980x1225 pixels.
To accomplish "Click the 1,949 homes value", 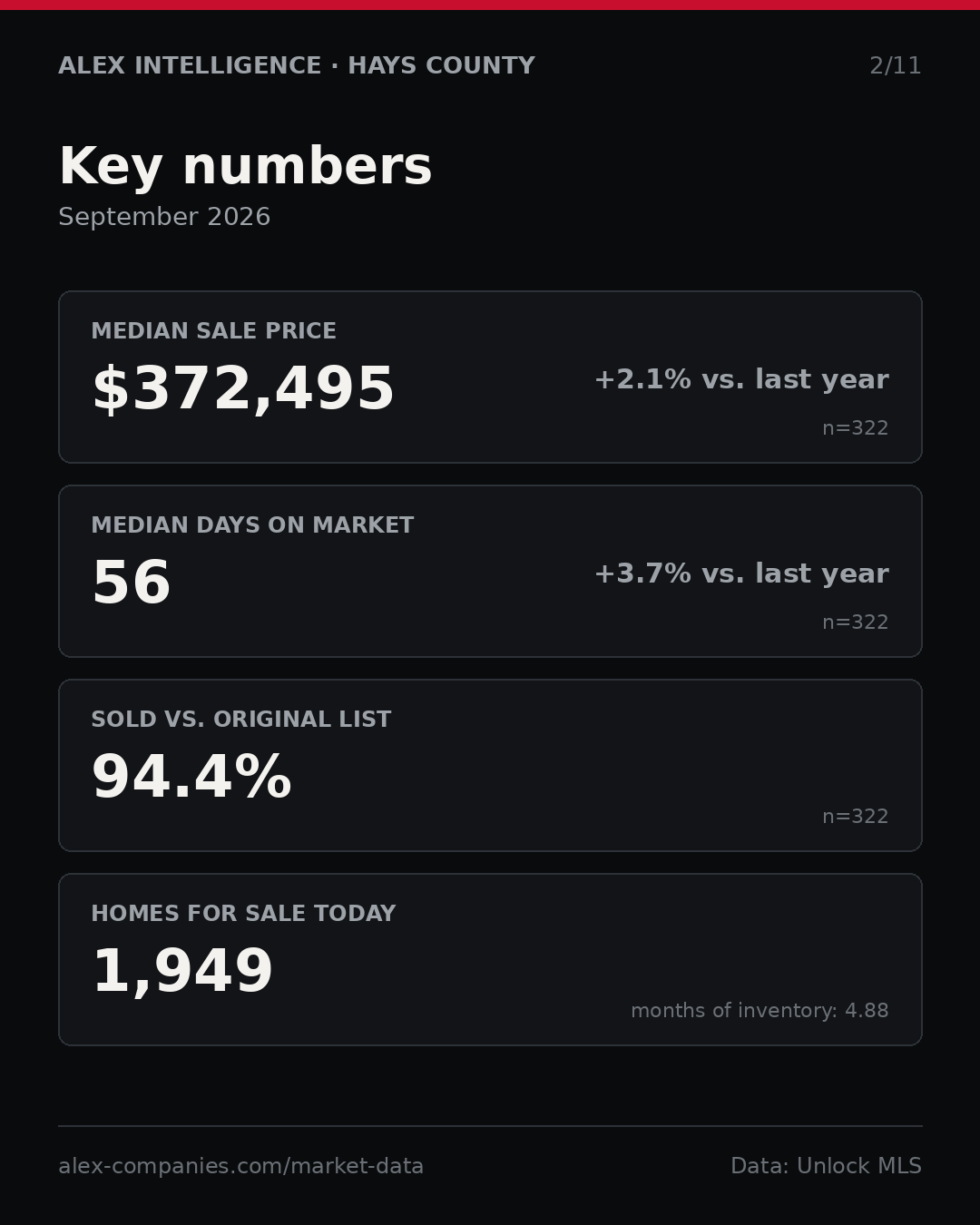I will click(x=182, y=973).
